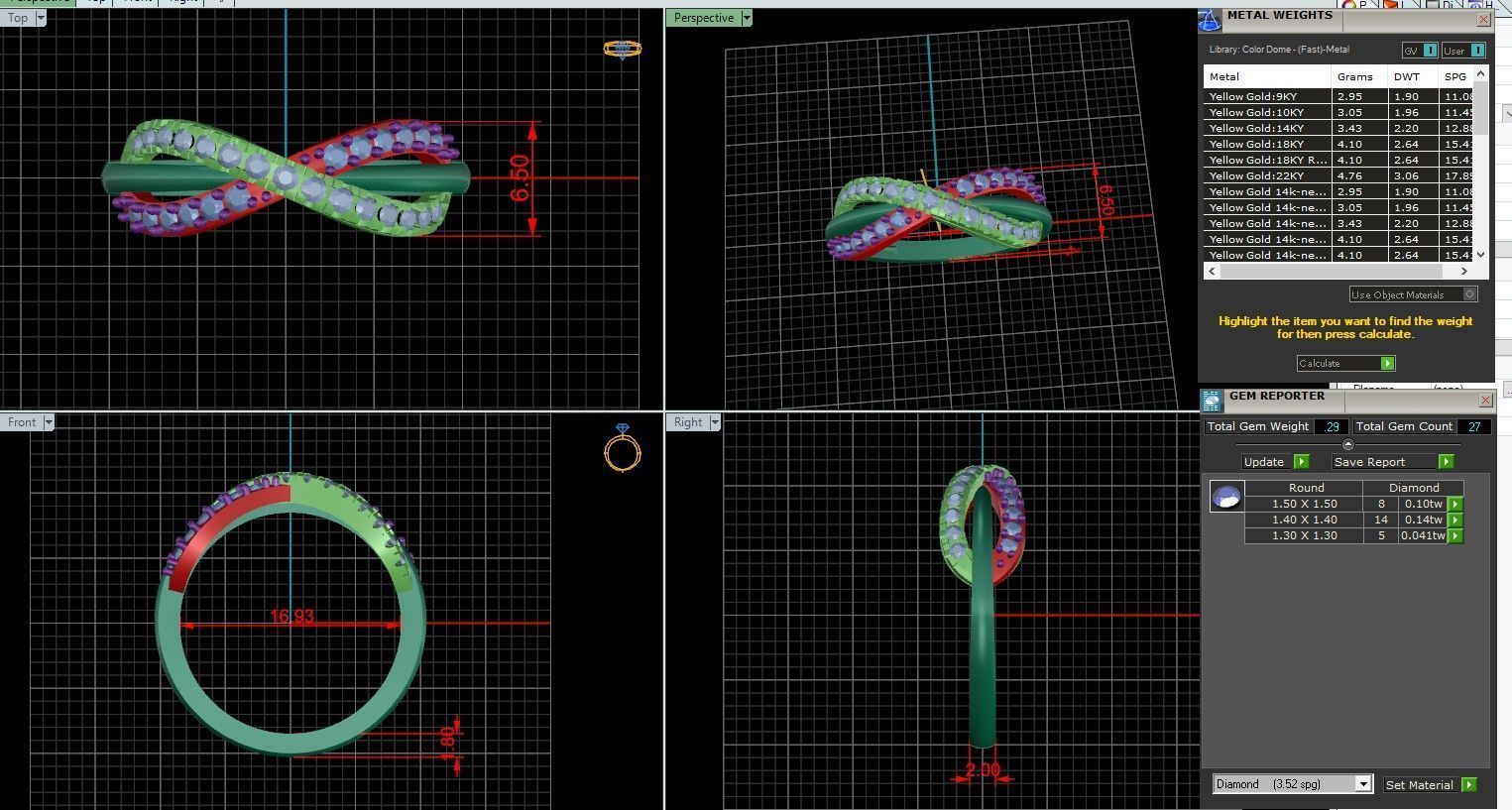Close the Metal Weights panel
The height and width of the screenshot is (810, 1512).
click(x=1483, y=19)
